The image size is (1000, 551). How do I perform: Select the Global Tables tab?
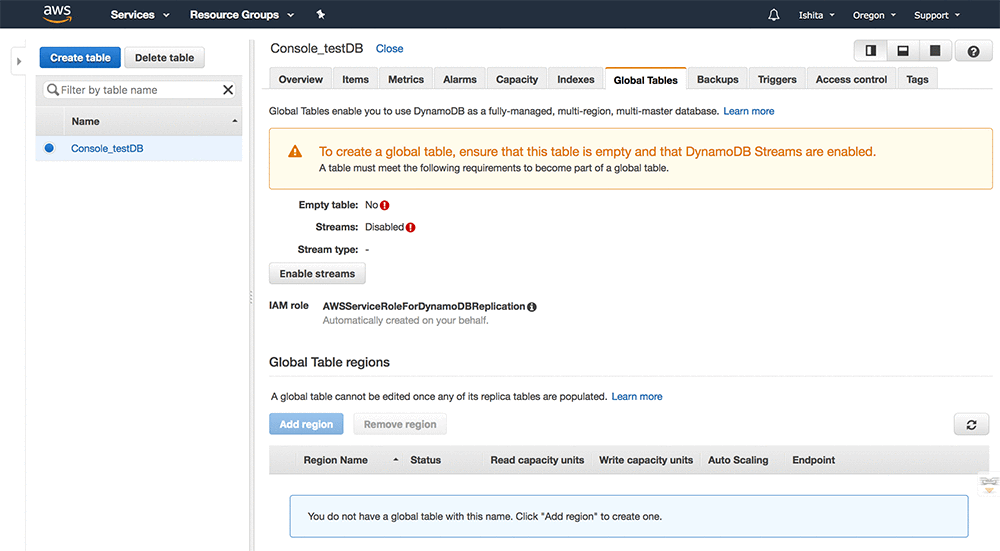[645, 80]
